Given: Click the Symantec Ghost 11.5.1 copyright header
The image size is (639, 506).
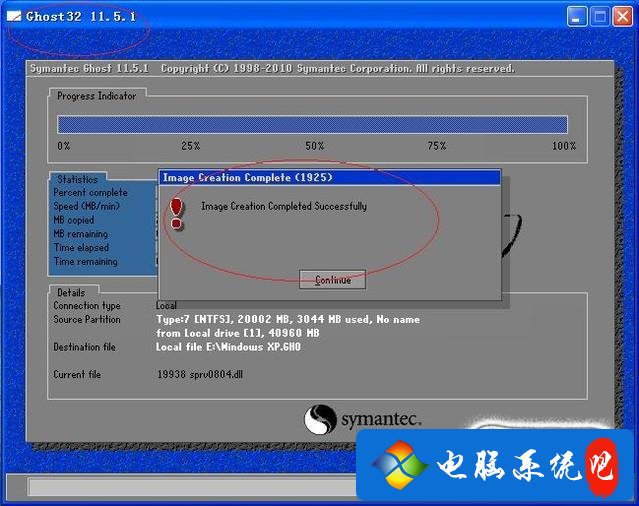Looking at the screenshot, I should [272, 68].
